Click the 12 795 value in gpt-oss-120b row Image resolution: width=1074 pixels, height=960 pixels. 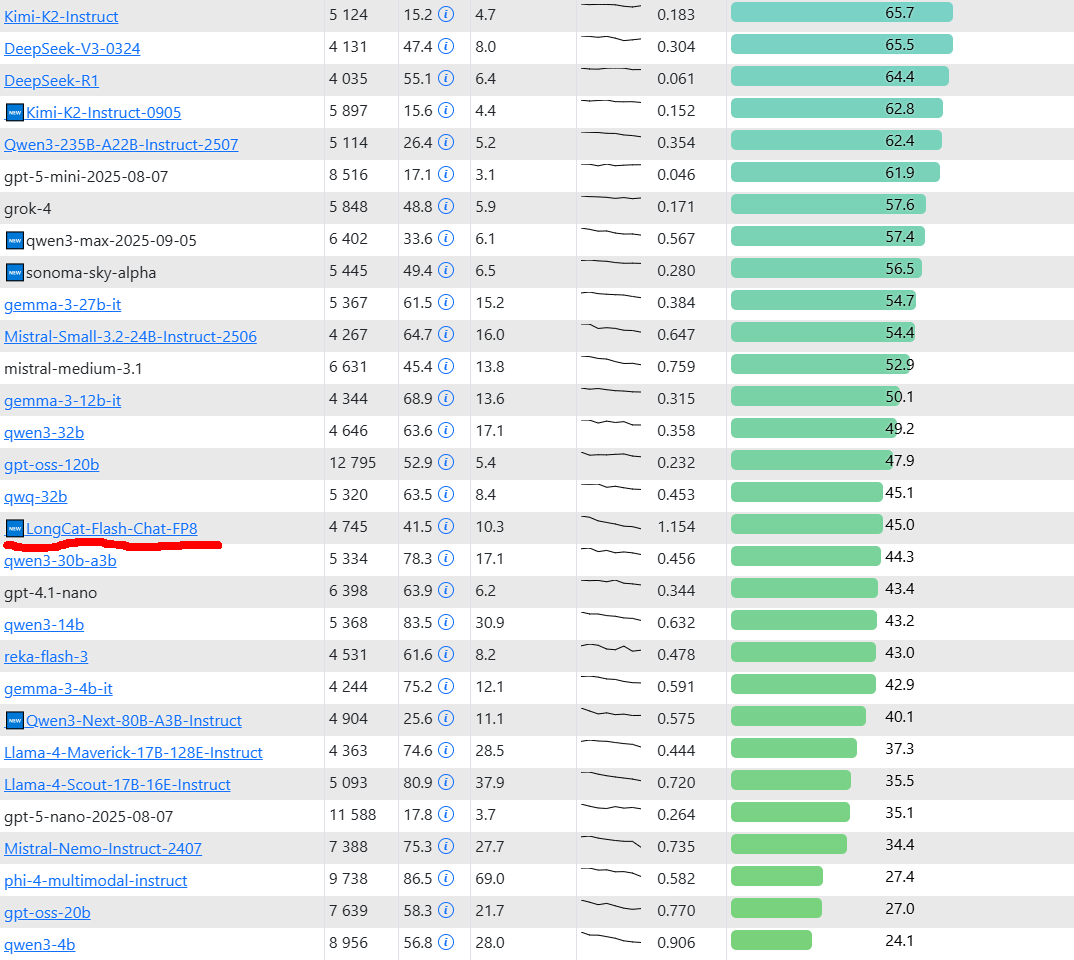tap(352, 463)
